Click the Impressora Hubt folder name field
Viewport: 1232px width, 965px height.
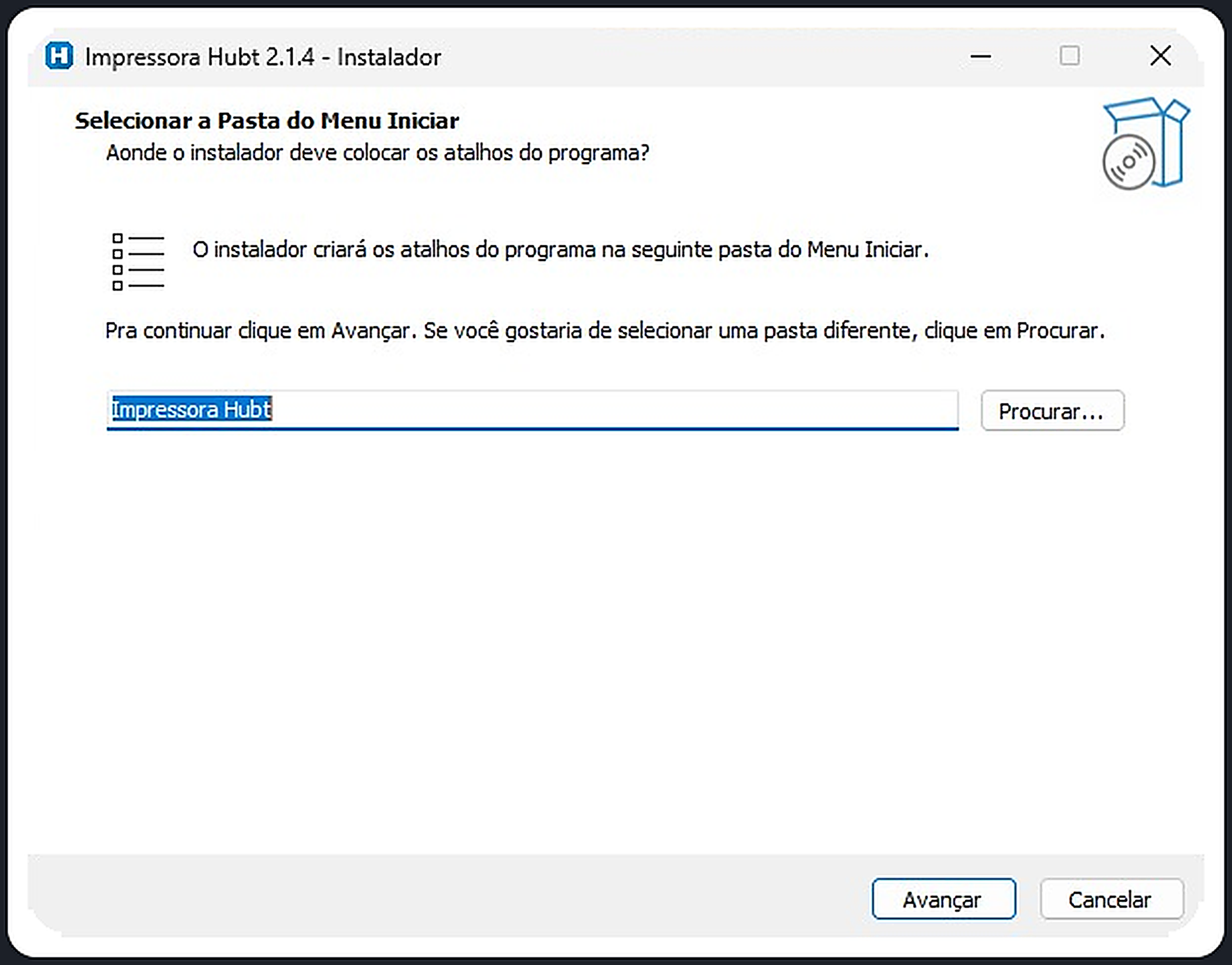532,410
